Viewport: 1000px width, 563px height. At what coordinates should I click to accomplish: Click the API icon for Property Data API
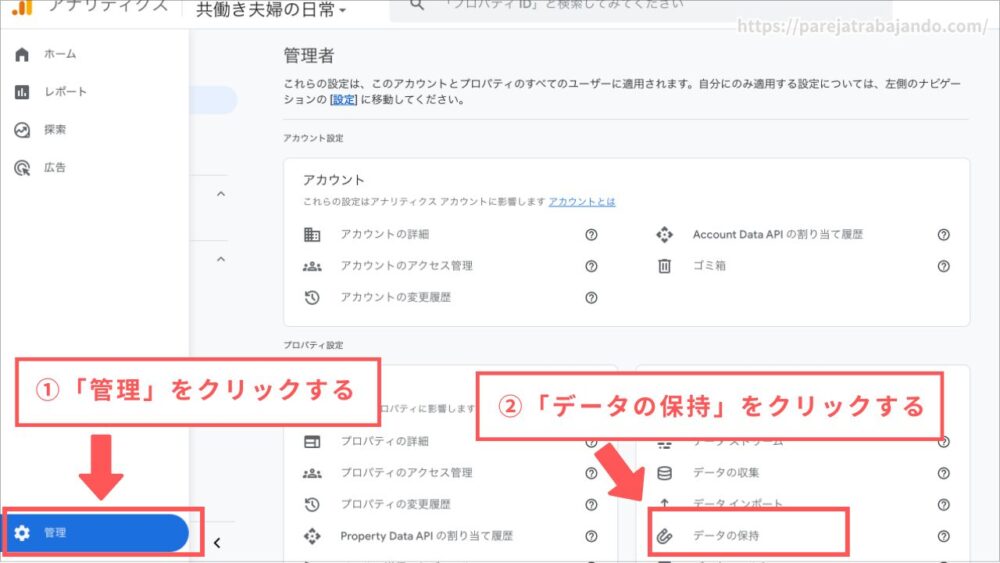coord(312,536)
